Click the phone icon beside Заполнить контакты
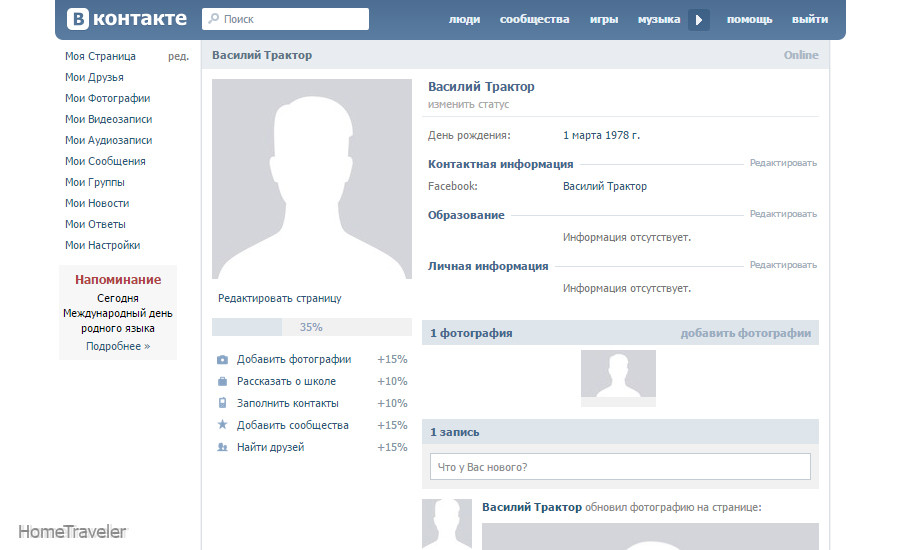 (x=222, y=404)
